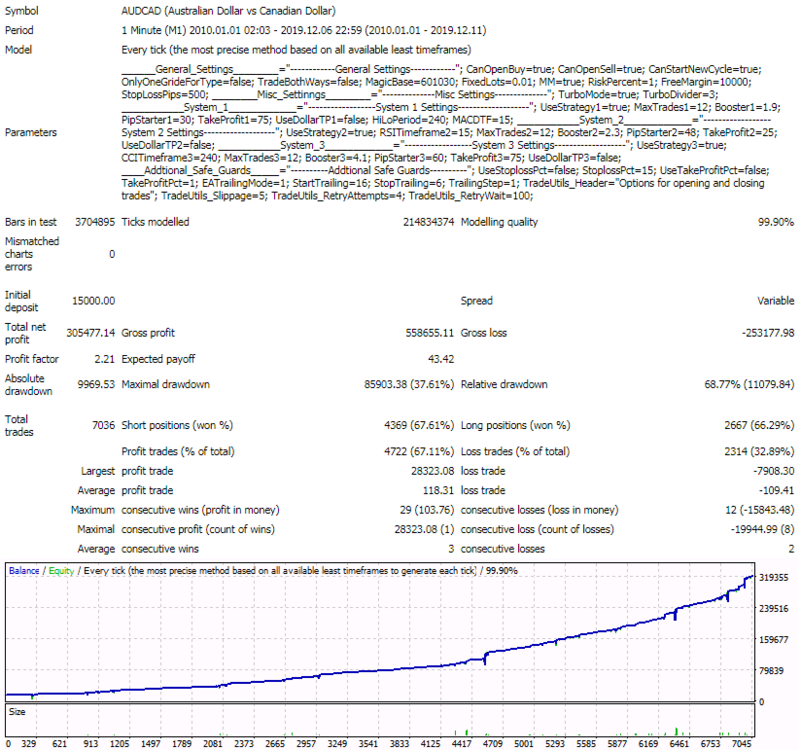This screenshot has width=801, height=750.
Task: Click the 'Long positions (won %)' label
Action: click(x=515, y=425)
